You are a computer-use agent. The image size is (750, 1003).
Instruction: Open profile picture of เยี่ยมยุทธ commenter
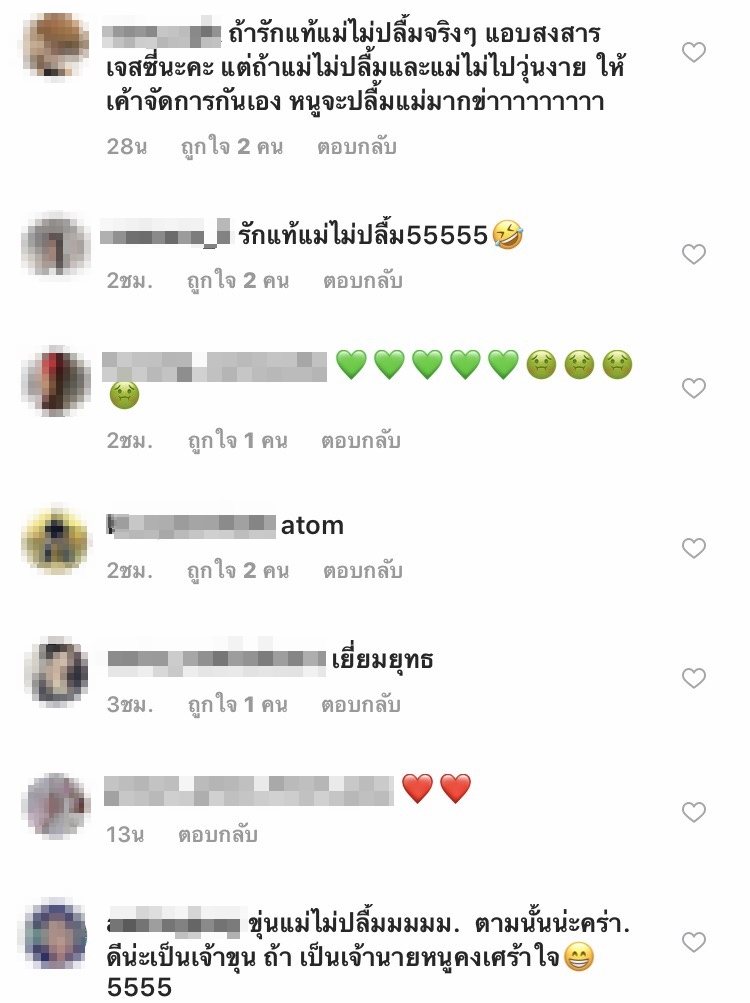(56, 672)
